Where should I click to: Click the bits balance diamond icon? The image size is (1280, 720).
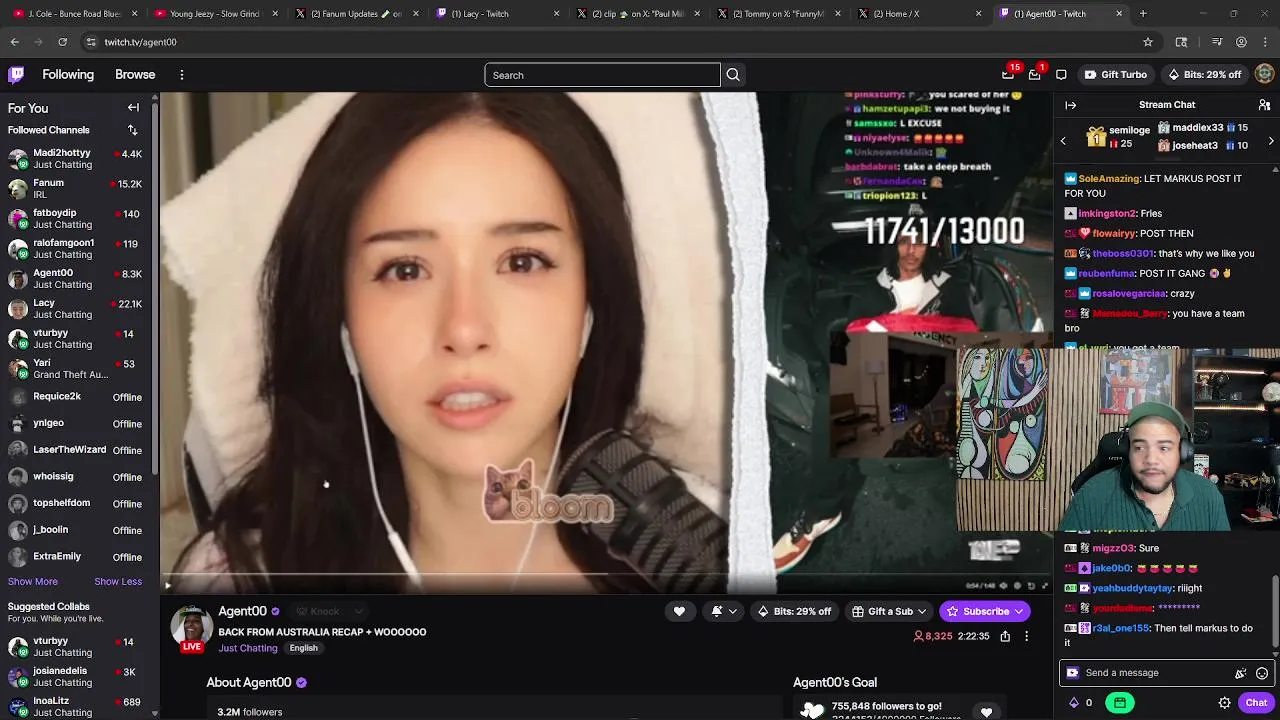(x=1074, y=703)
